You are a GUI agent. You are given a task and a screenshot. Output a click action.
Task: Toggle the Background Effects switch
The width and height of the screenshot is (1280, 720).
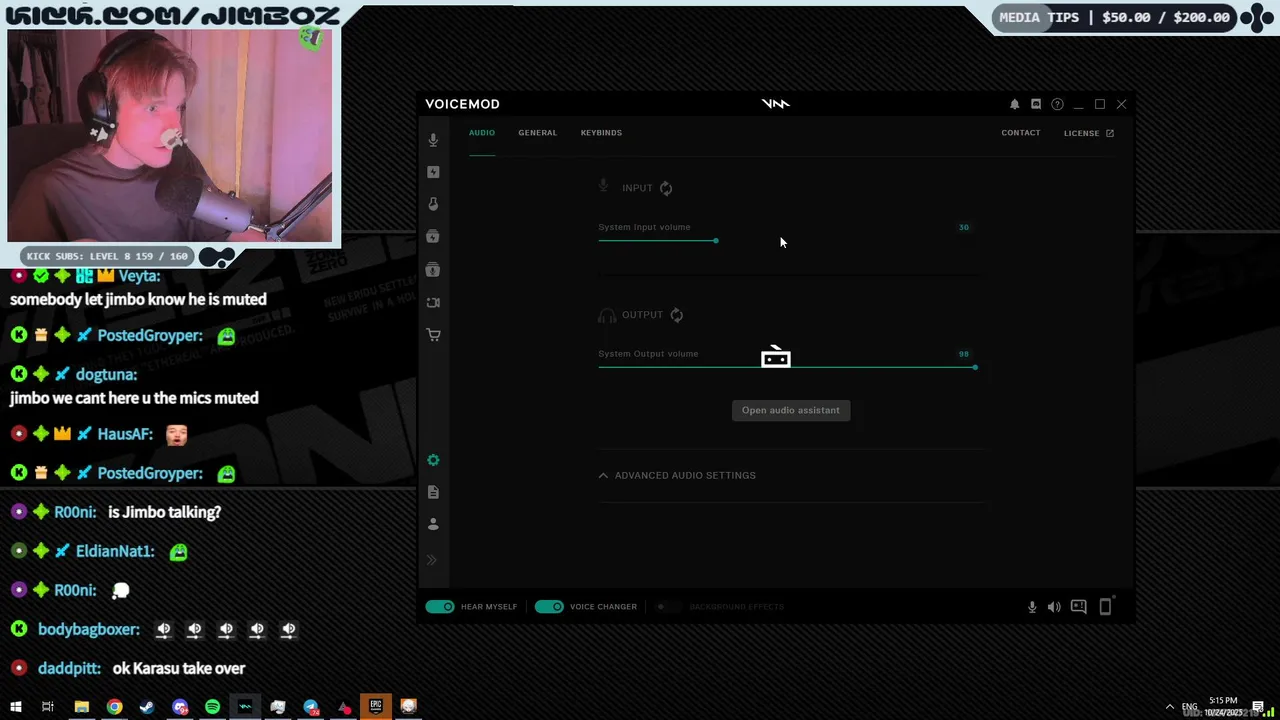[x=666, y=607]
